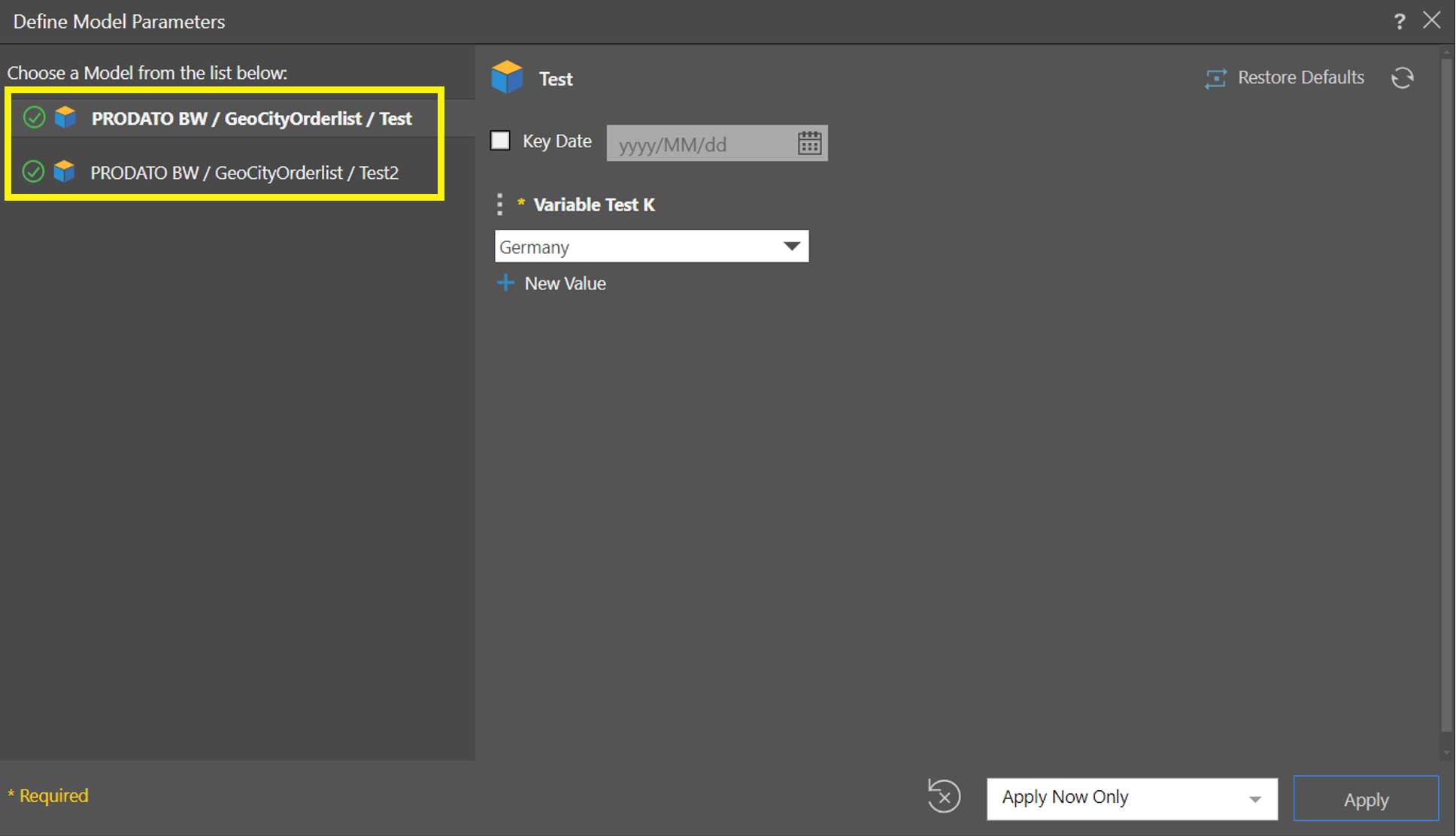The width and height of the screenshot is (1456, 836).
Task: Click the plus icon to add new value
Action: coord(505,283)
